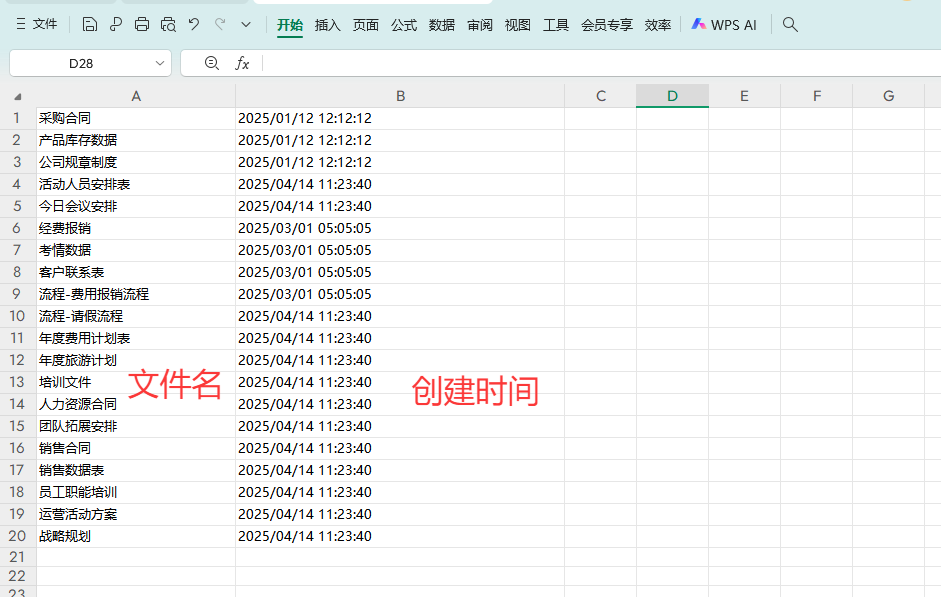Select column F header
The height and width of the screenshot is (597, 941).
(x=817, y=96)
